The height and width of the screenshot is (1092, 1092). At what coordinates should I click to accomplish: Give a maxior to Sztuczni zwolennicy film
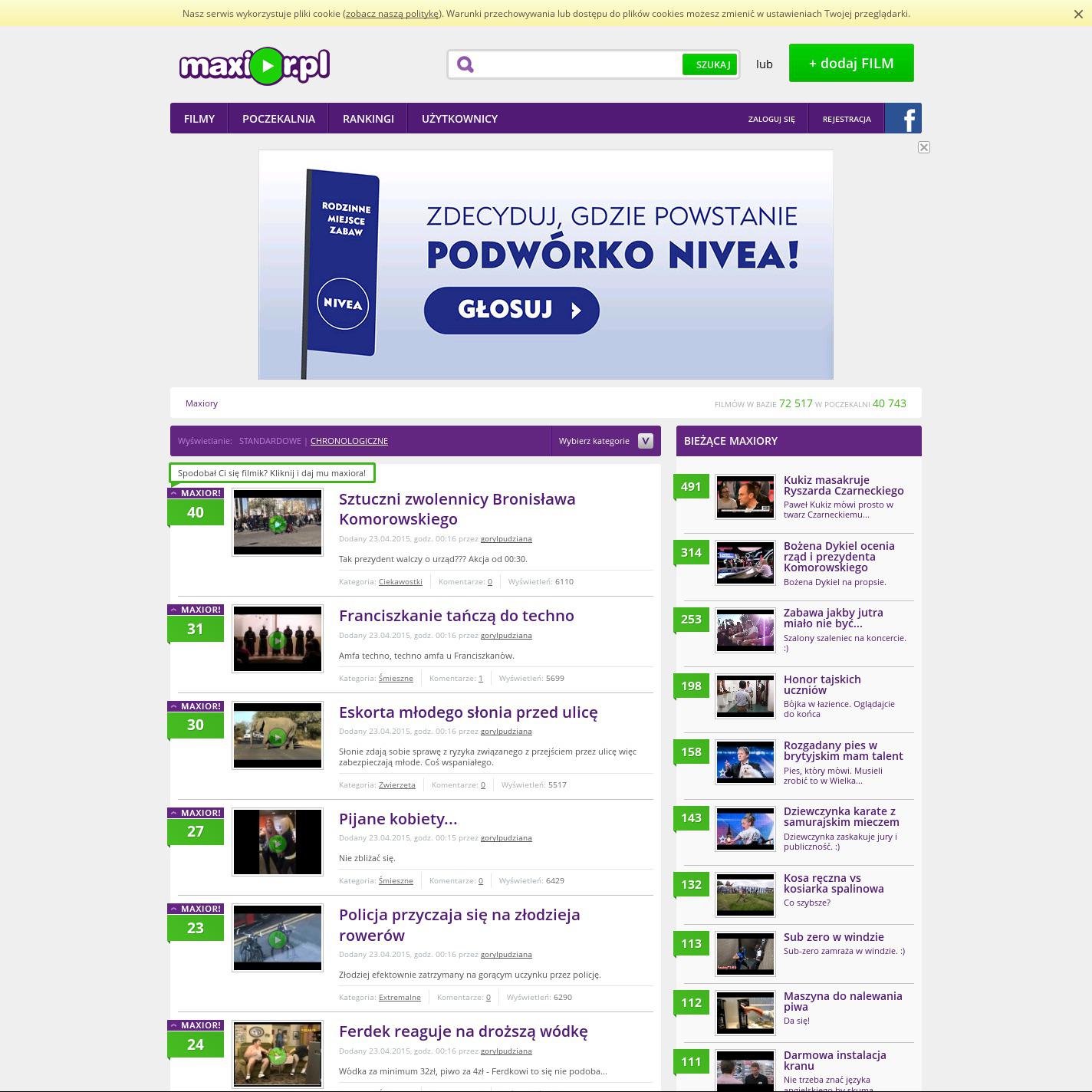pos(196,493)
